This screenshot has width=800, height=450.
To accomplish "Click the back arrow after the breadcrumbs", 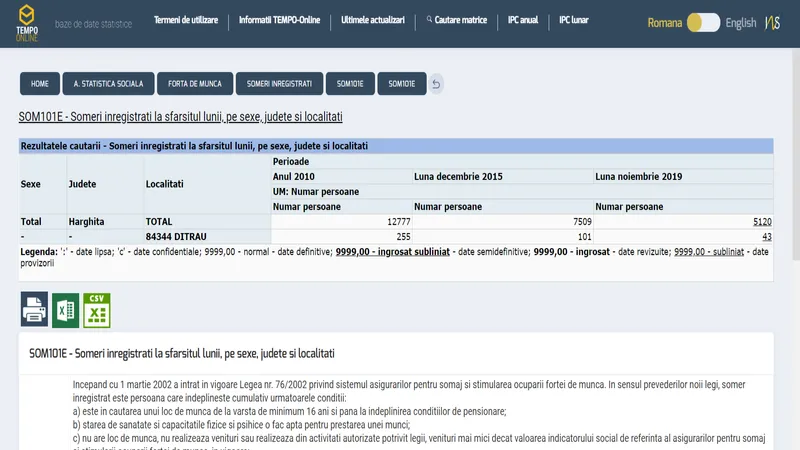I will click(x=436, y=84).
